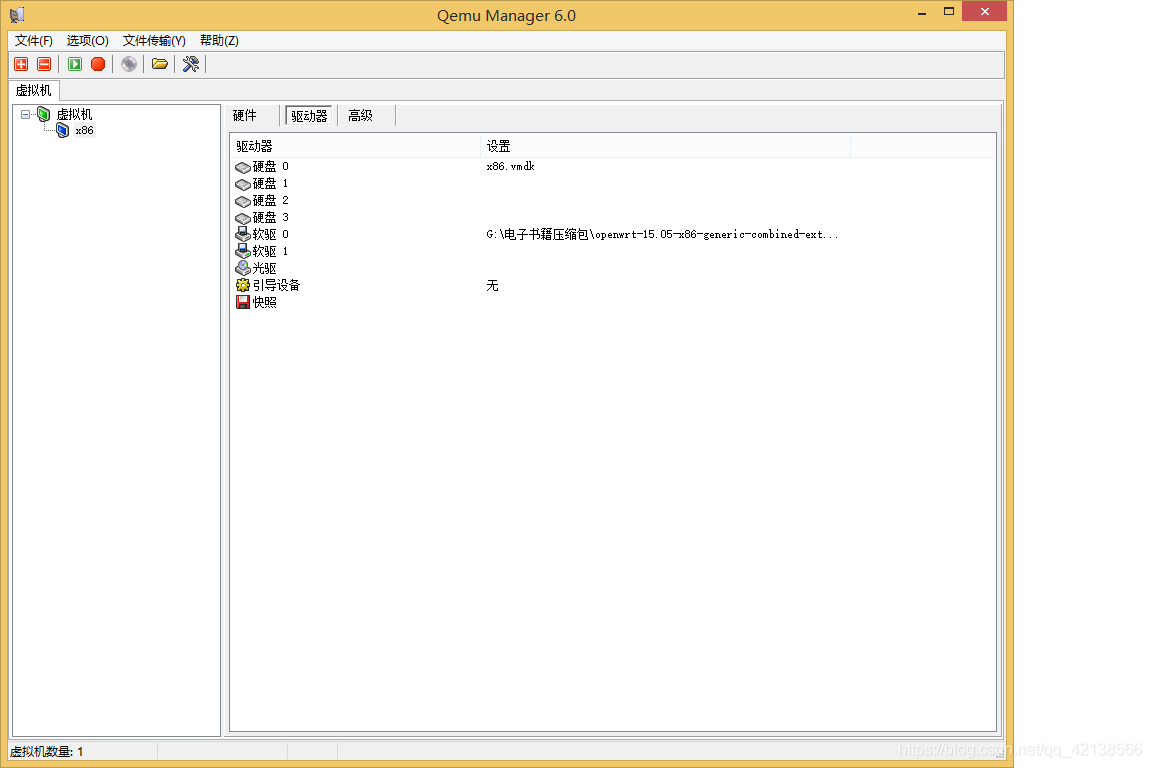The height and width of the screenshot is (768, 1152).
Task: Click the openwrt-15.05-x86-generic-combined-ext path value
Action: point(662,234)
